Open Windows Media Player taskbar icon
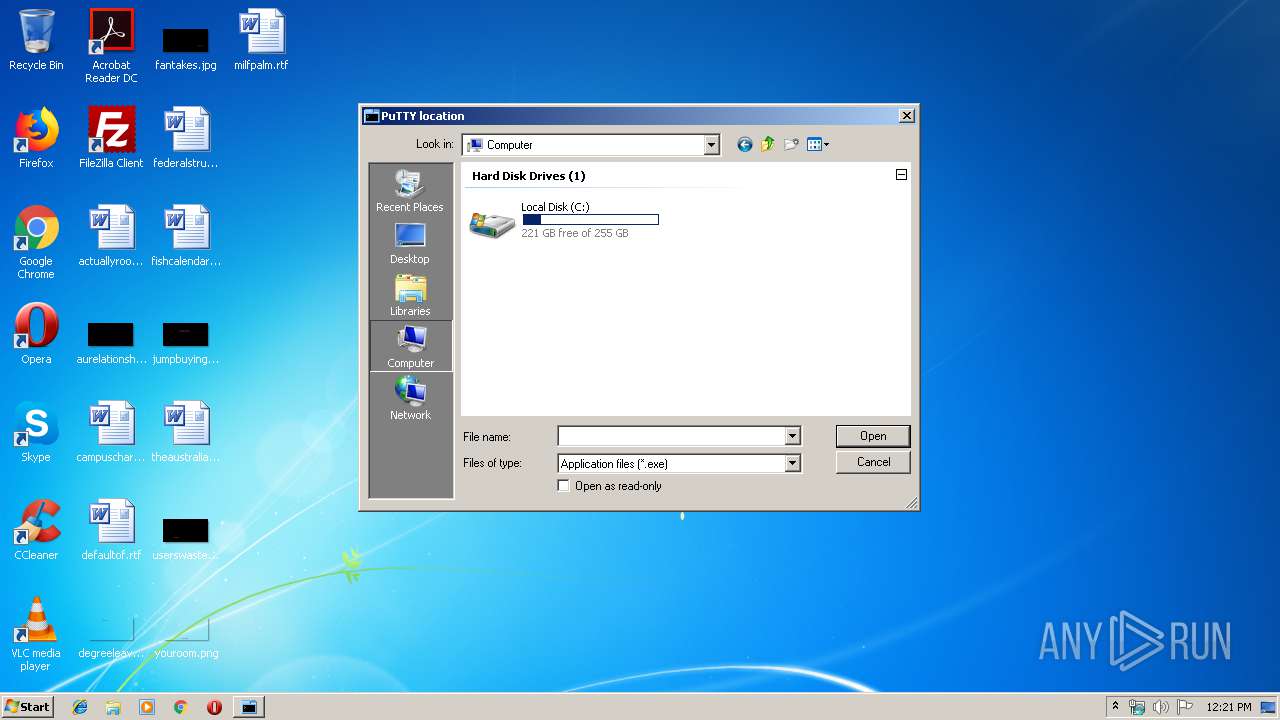 coord(147,707)
